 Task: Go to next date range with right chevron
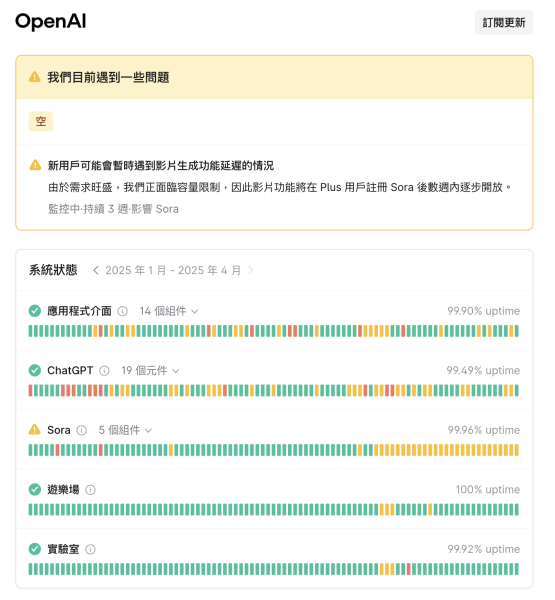click(251, 271)
